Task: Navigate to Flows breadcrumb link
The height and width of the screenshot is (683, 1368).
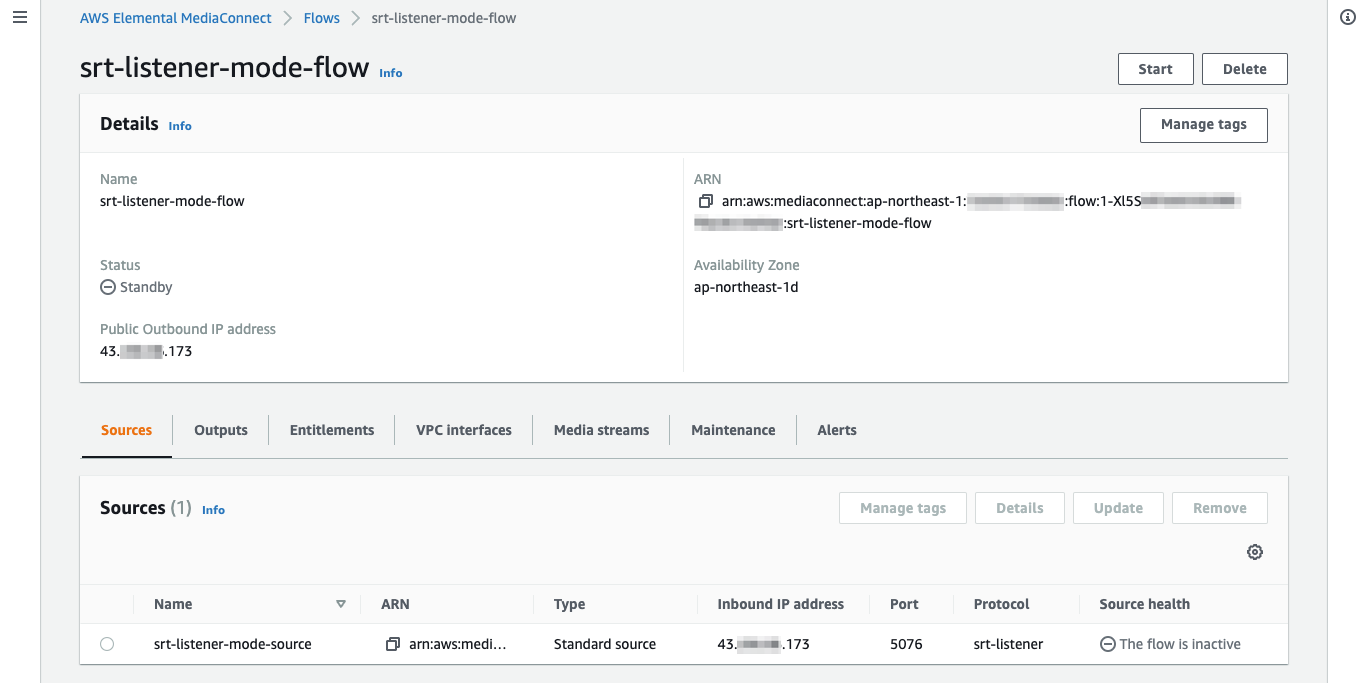Action: click(322, 18)
